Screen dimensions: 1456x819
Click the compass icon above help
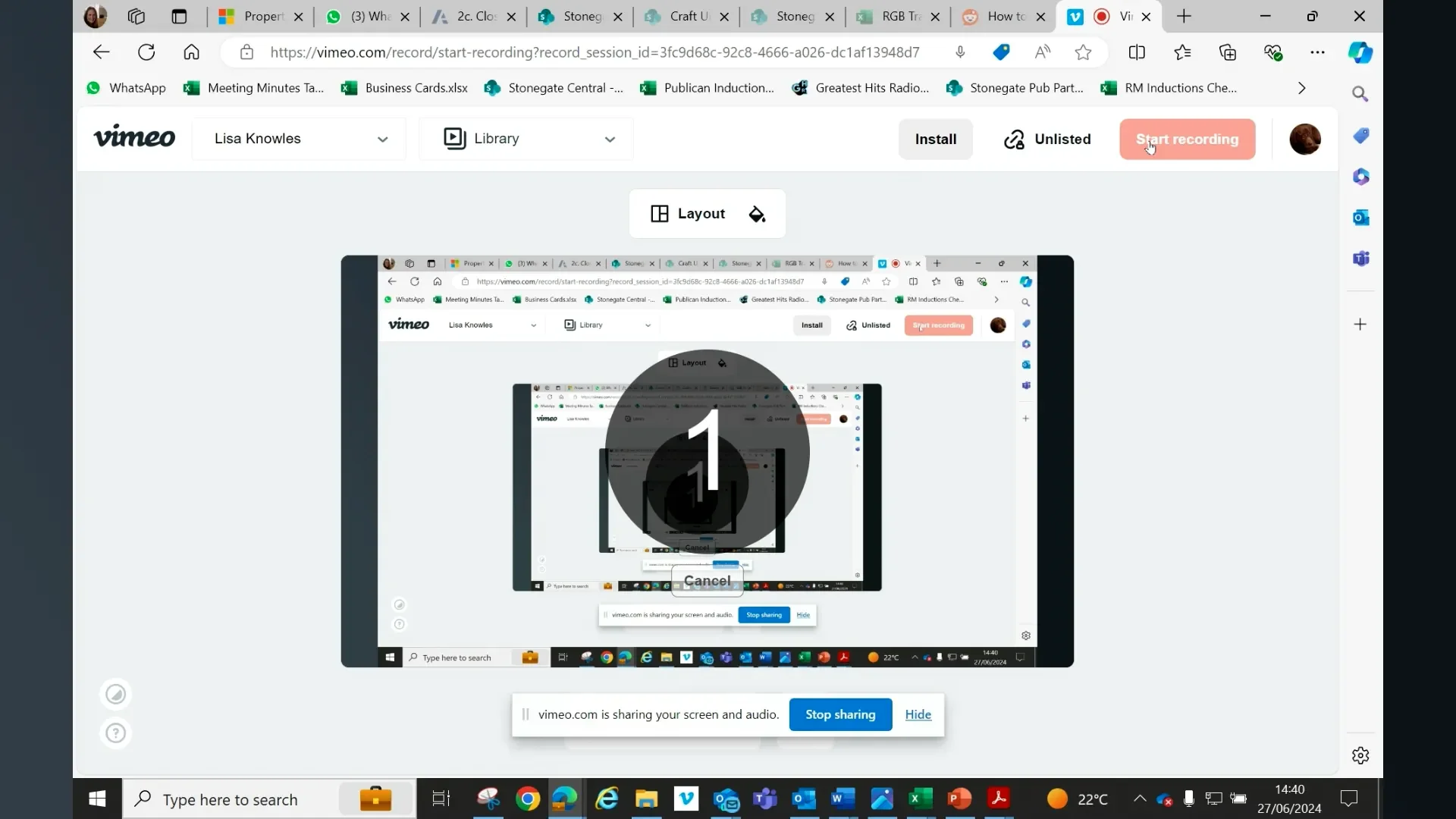pos(115,694)
